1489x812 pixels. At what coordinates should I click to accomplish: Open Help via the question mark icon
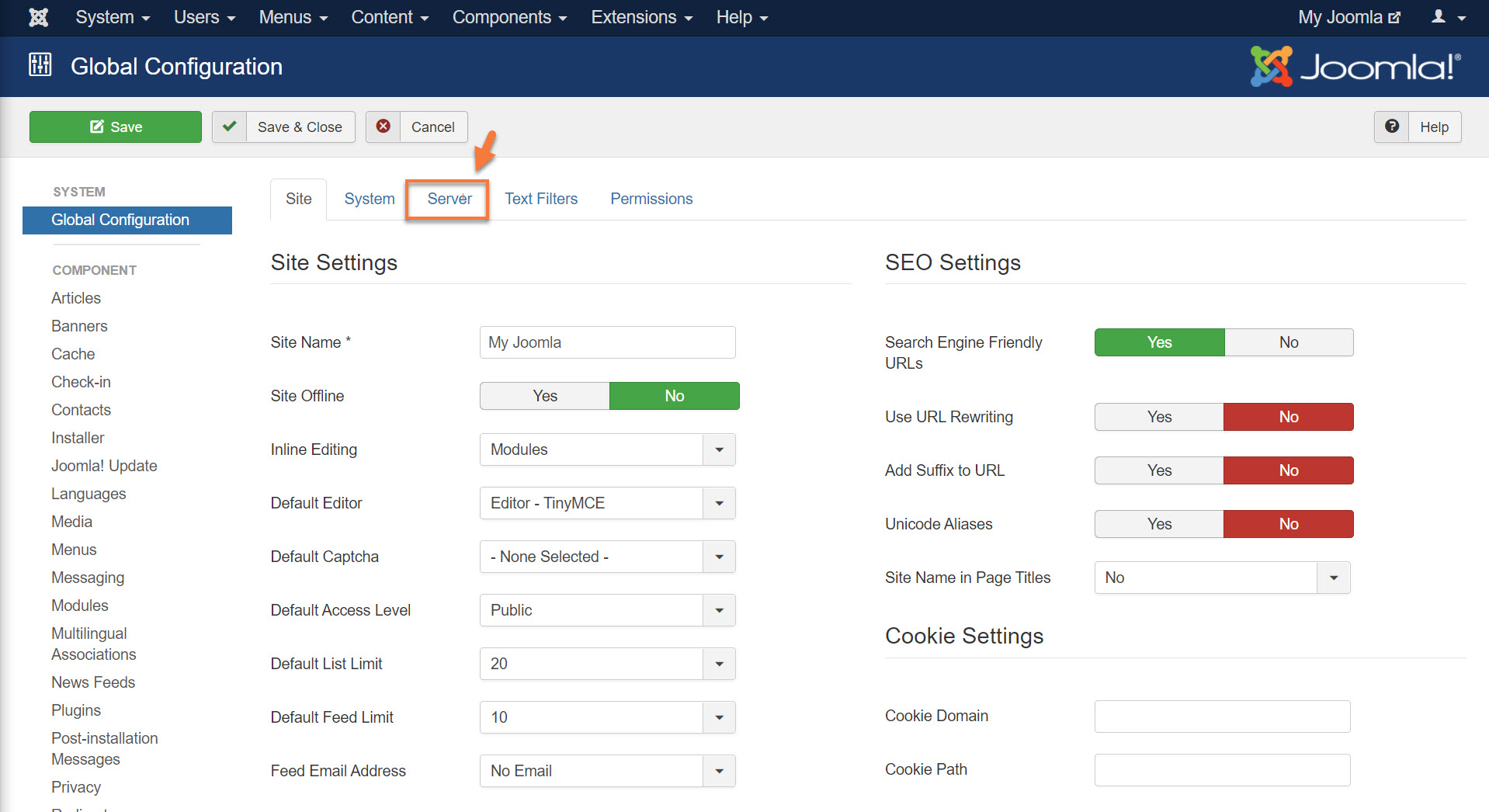(x=1391, y=127)
